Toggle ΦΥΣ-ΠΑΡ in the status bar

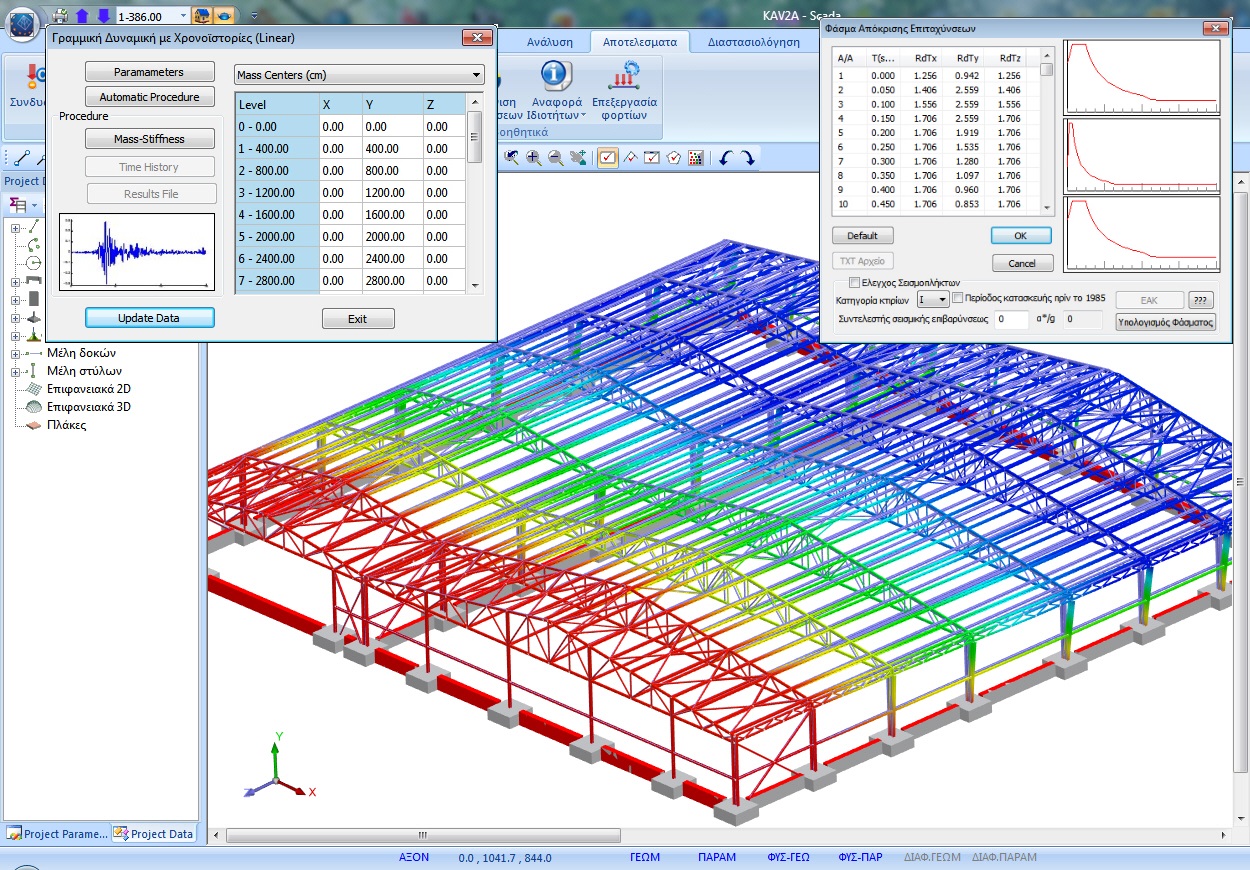click(x=860, y=857)
